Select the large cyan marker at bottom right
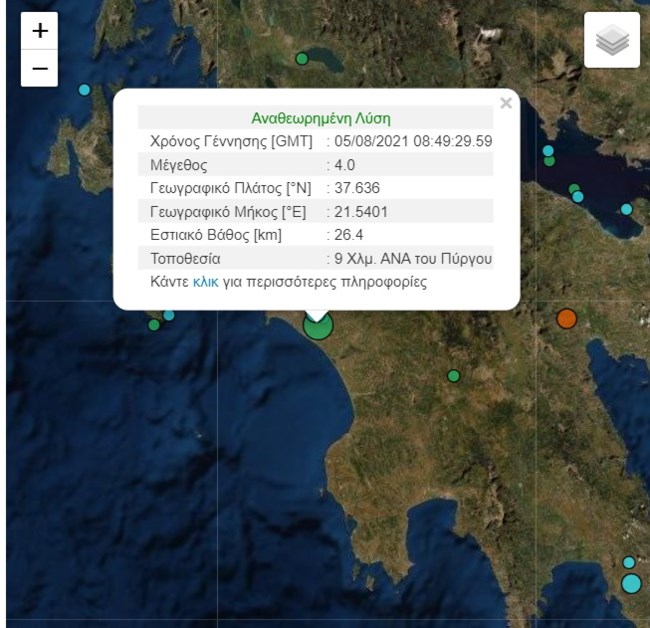650x628 pixels. pos(631,583)
